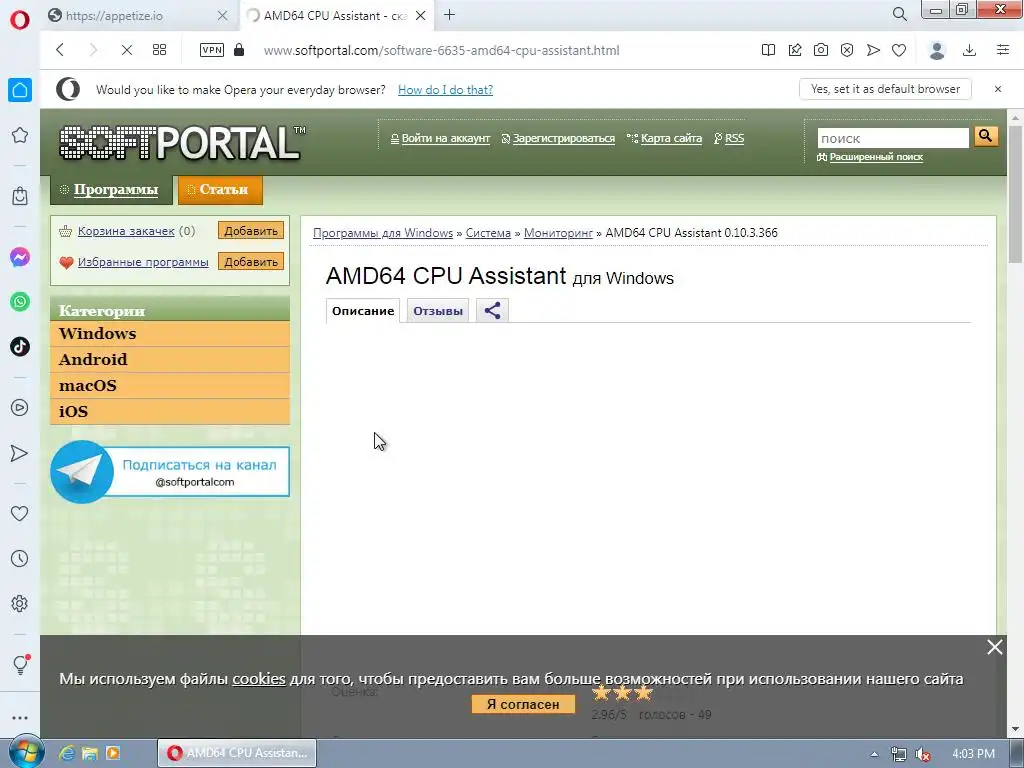Click the volume icon in system tray
Viewport: 1024px width, 768px height.
click(923, 754)
